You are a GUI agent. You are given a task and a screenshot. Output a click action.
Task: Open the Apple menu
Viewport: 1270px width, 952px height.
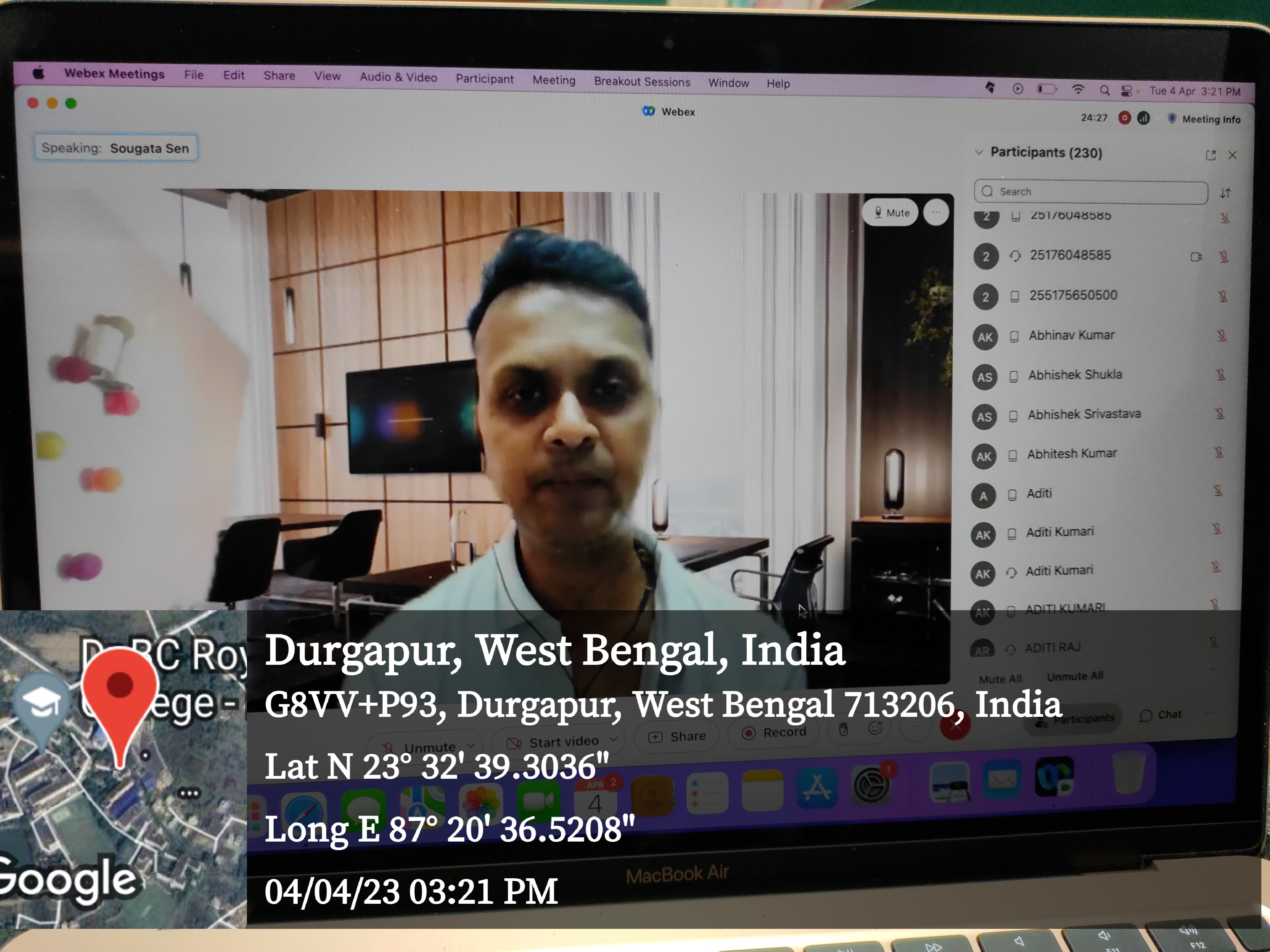point(38,73)
